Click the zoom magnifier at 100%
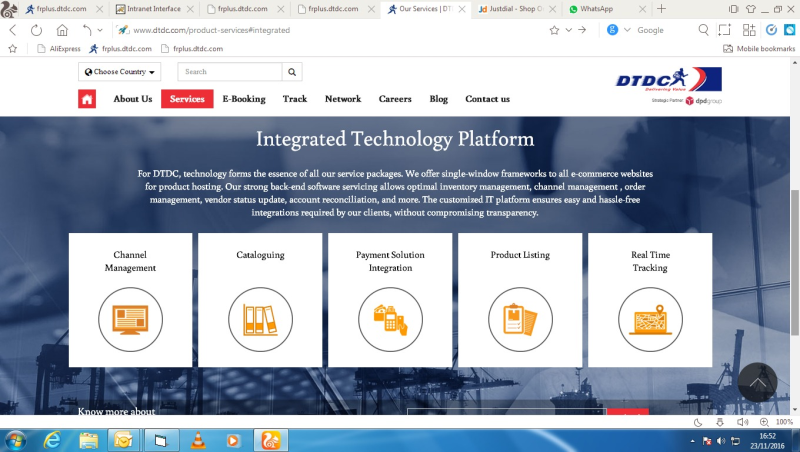 pos(764,422)
